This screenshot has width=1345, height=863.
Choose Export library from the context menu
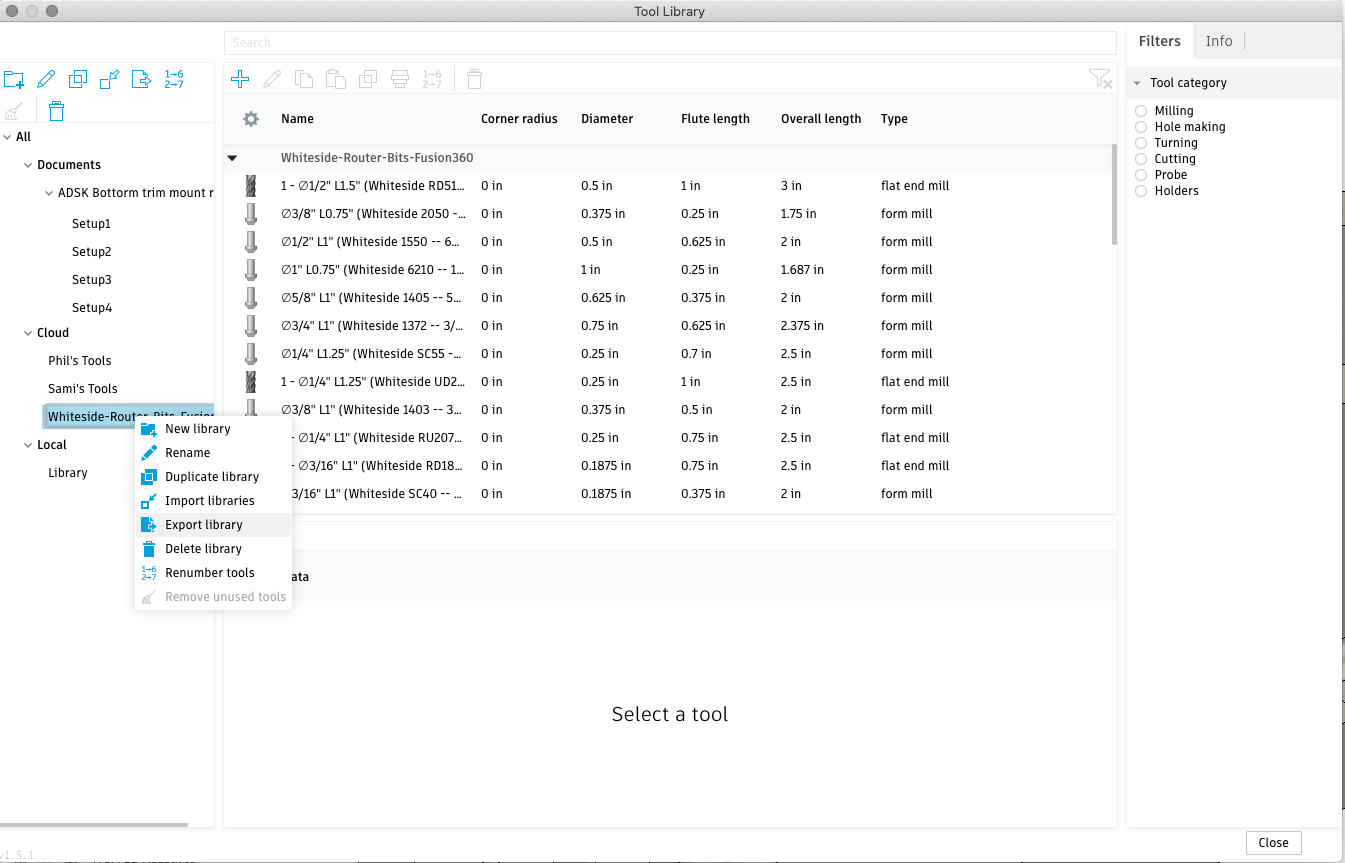tap(213, 525)
